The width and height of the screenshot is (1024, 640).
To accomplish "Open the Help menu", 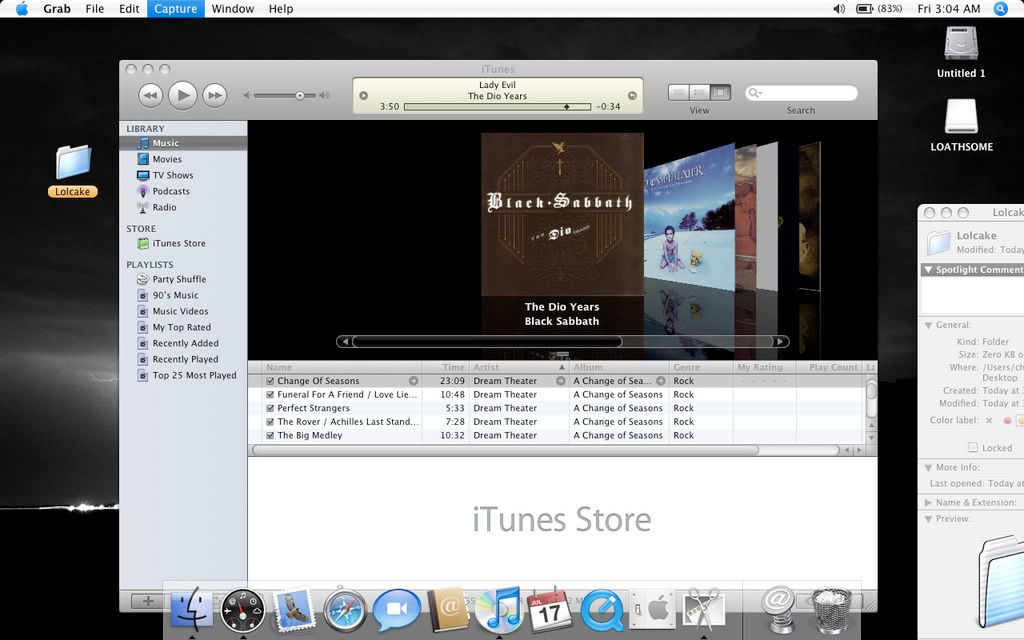I will pyautogui.click(x=281, y=8).
